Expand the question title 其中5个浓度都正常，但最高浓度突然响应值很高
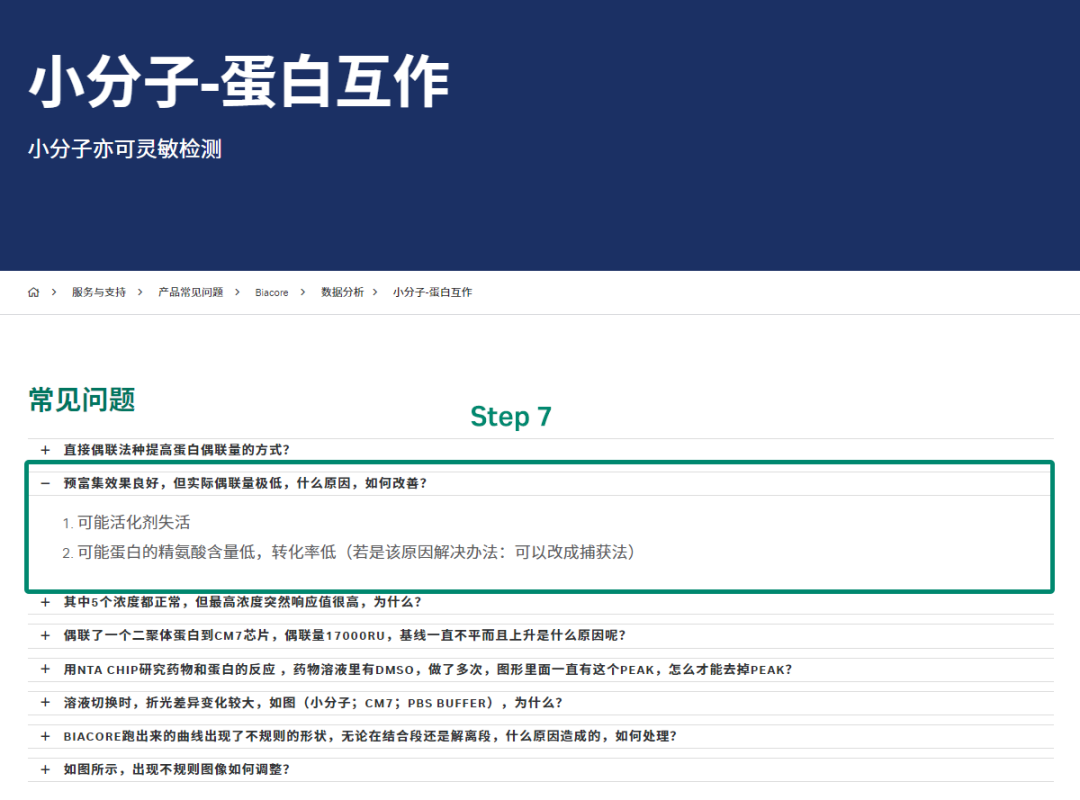The height and width of the screenshot is (800, 1080). coord(242,602)
